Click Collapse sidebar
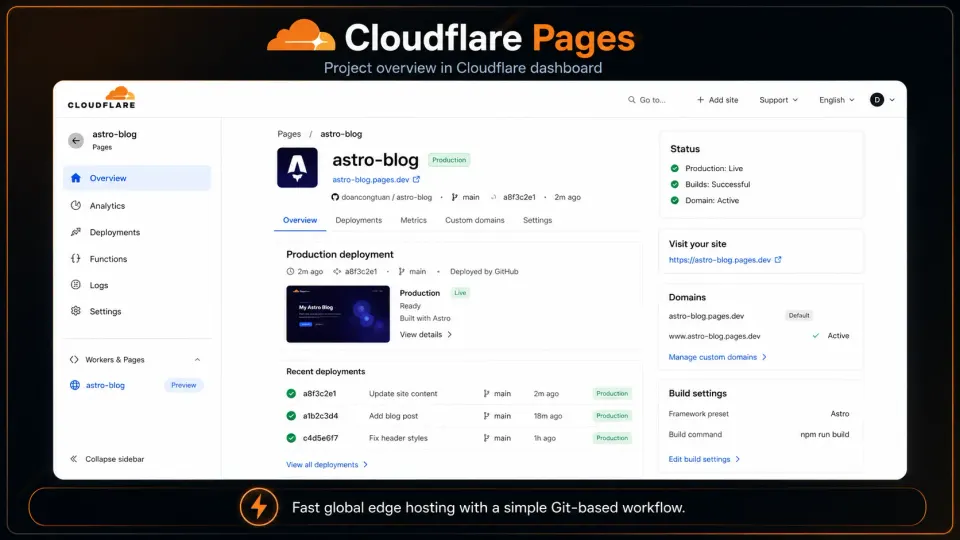 107,459
